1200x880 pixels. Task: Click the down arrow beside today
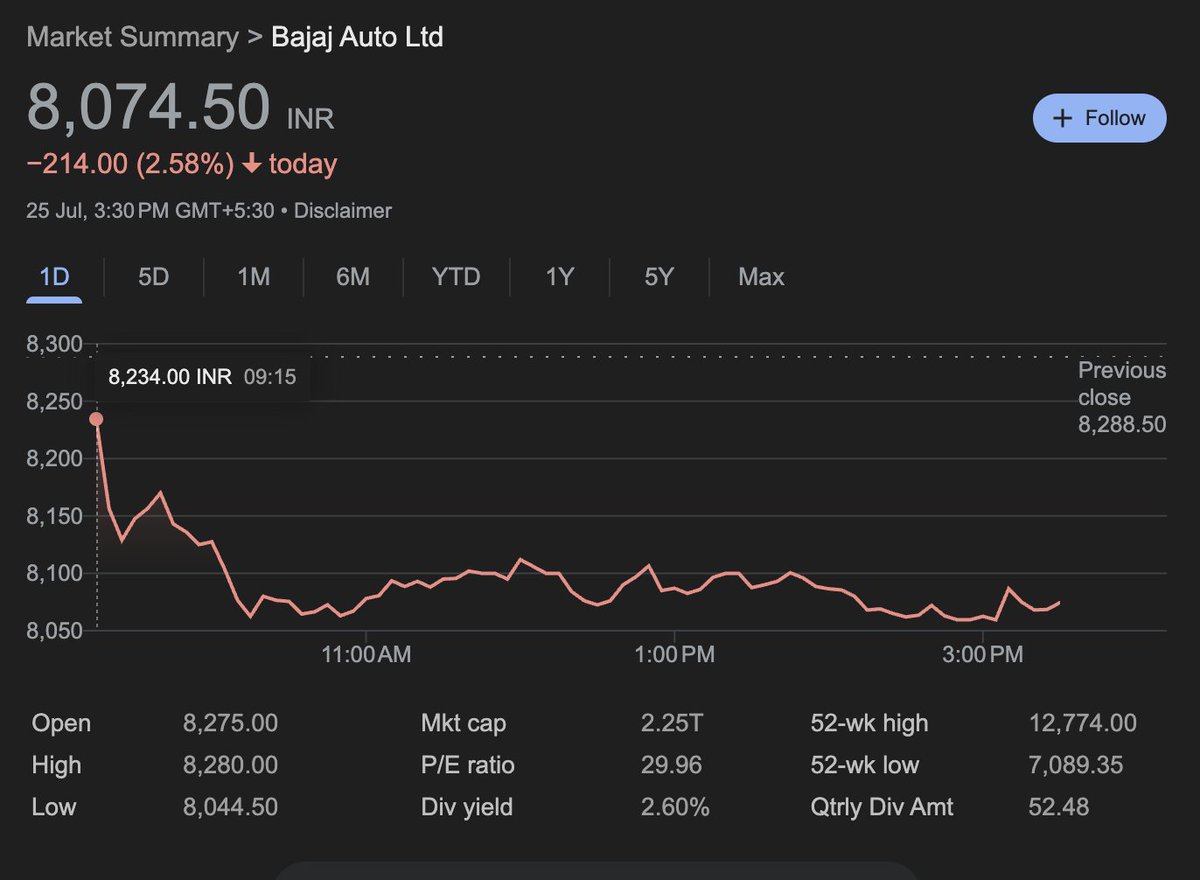(251, 164)
